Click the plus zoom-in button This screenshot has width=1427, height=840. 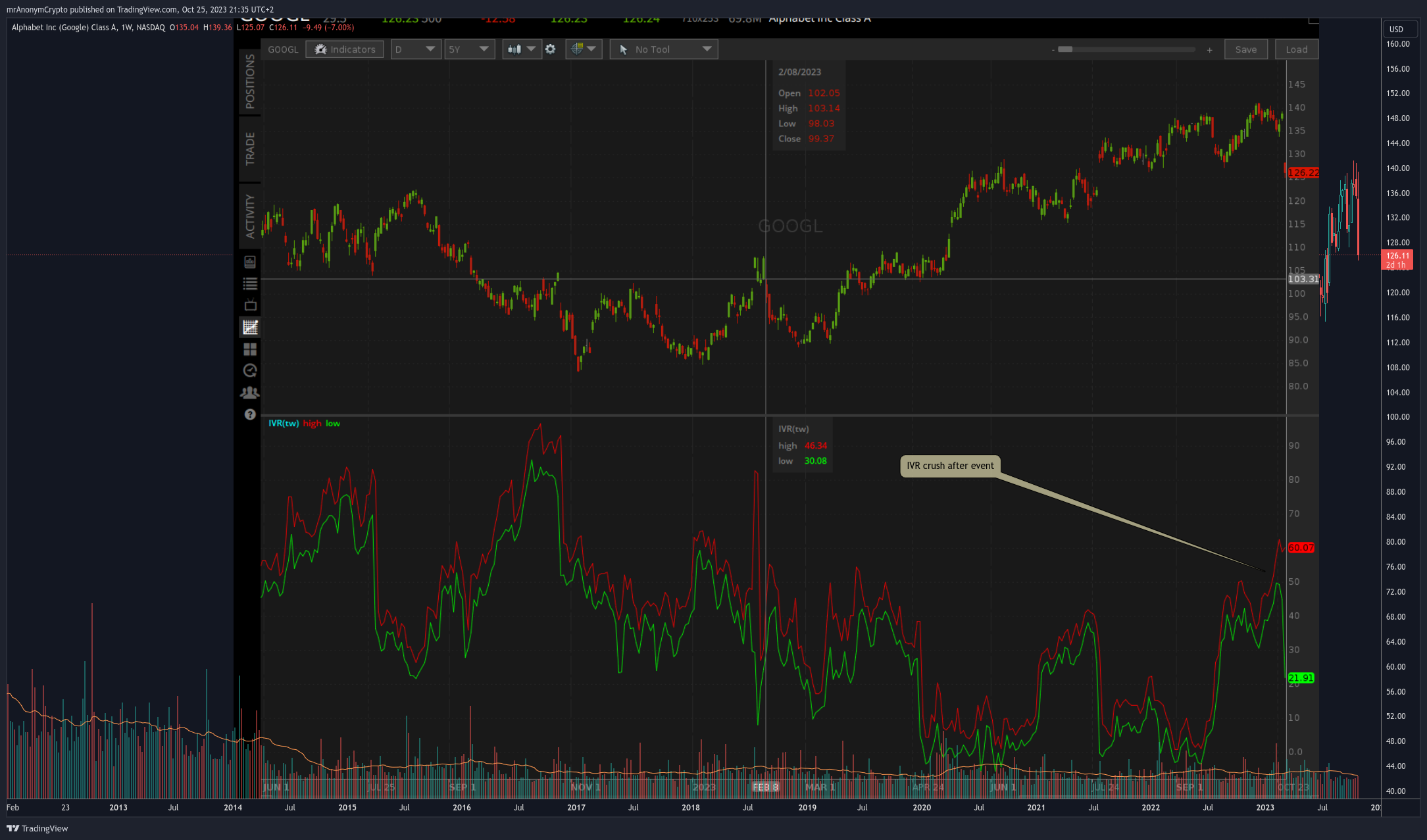(x=1209, y=50)
